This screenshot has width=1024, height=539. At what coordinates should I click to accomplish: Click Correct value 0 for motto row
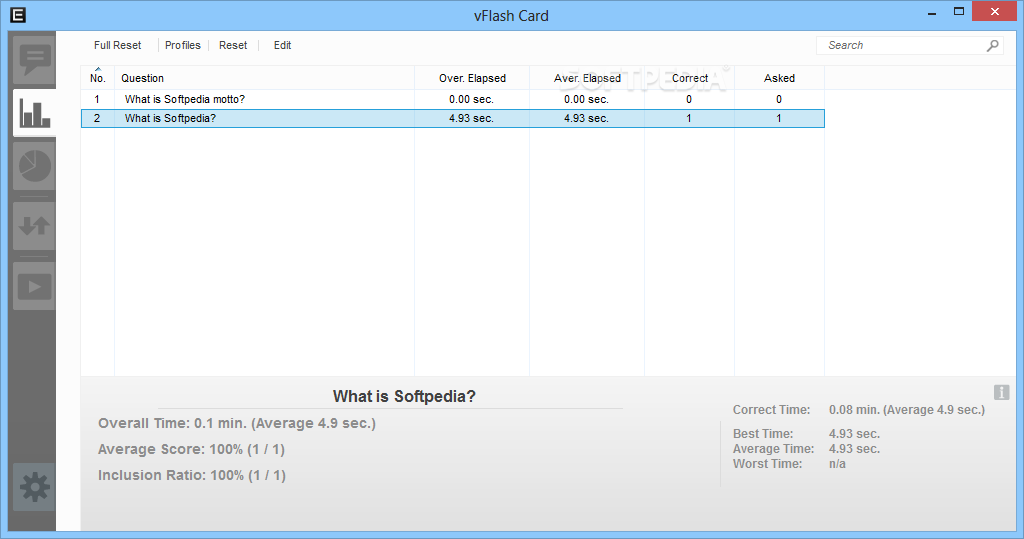689,99
